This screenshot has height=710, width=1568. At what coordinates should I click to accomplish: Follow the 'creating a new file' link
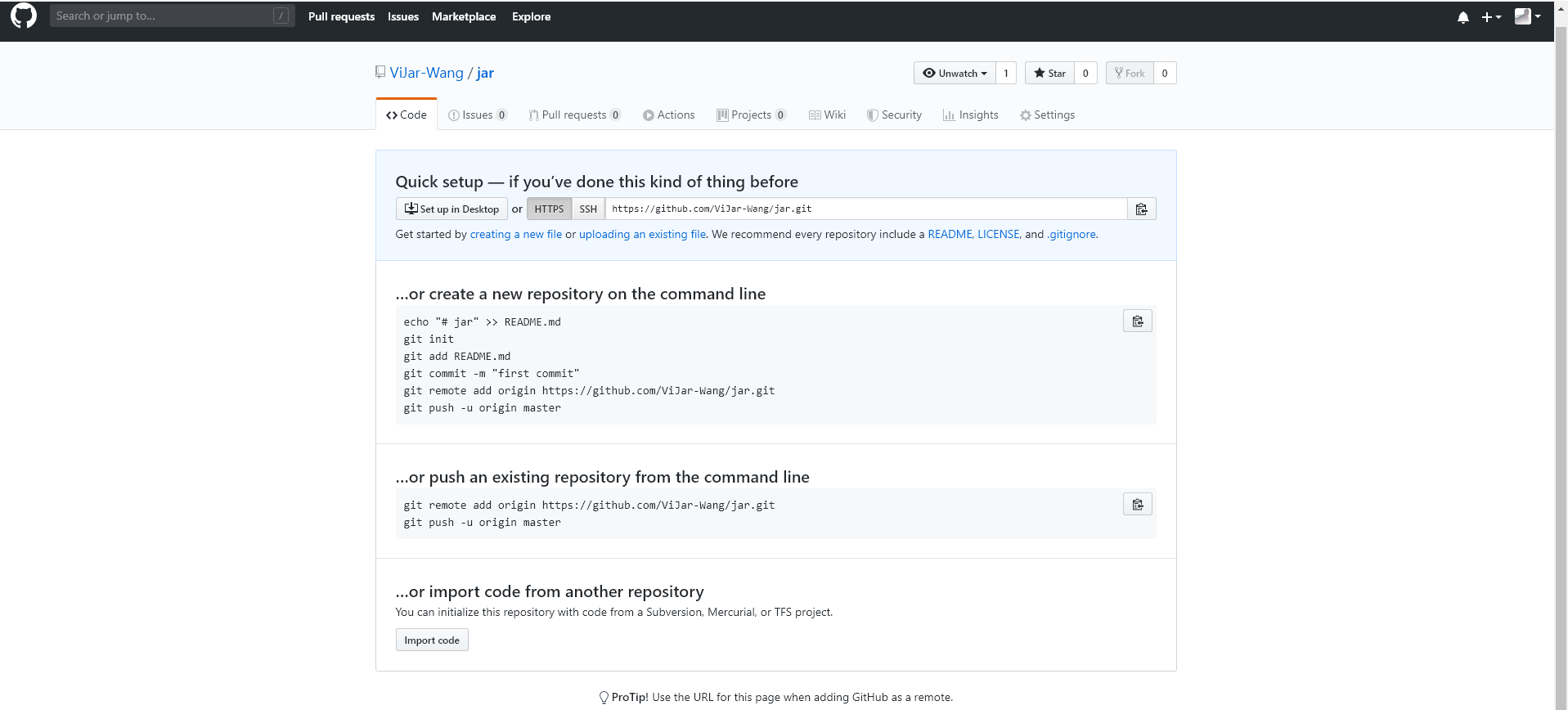(x=515, y=235)
